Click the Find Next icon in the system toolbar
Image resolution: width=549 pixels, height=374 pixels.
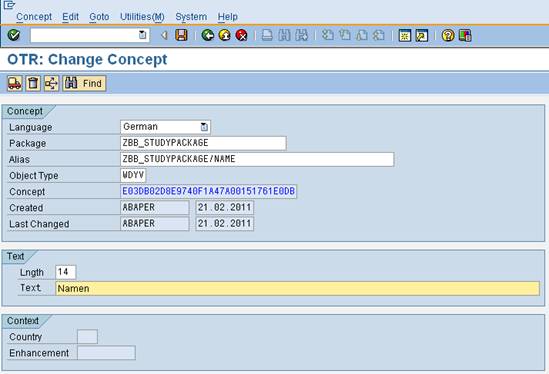pyautogui.click(x=301, y=35)
